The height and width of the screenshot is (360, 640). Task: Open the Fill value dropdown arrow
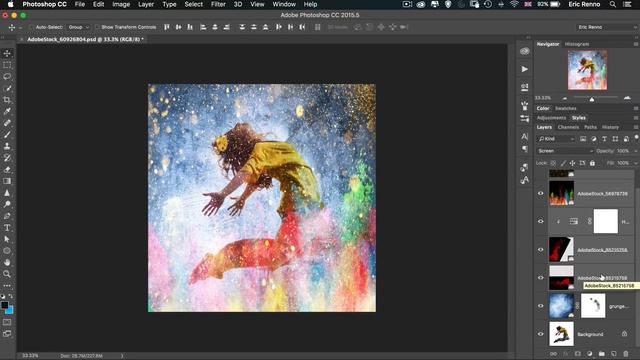[x=635, y=163]
